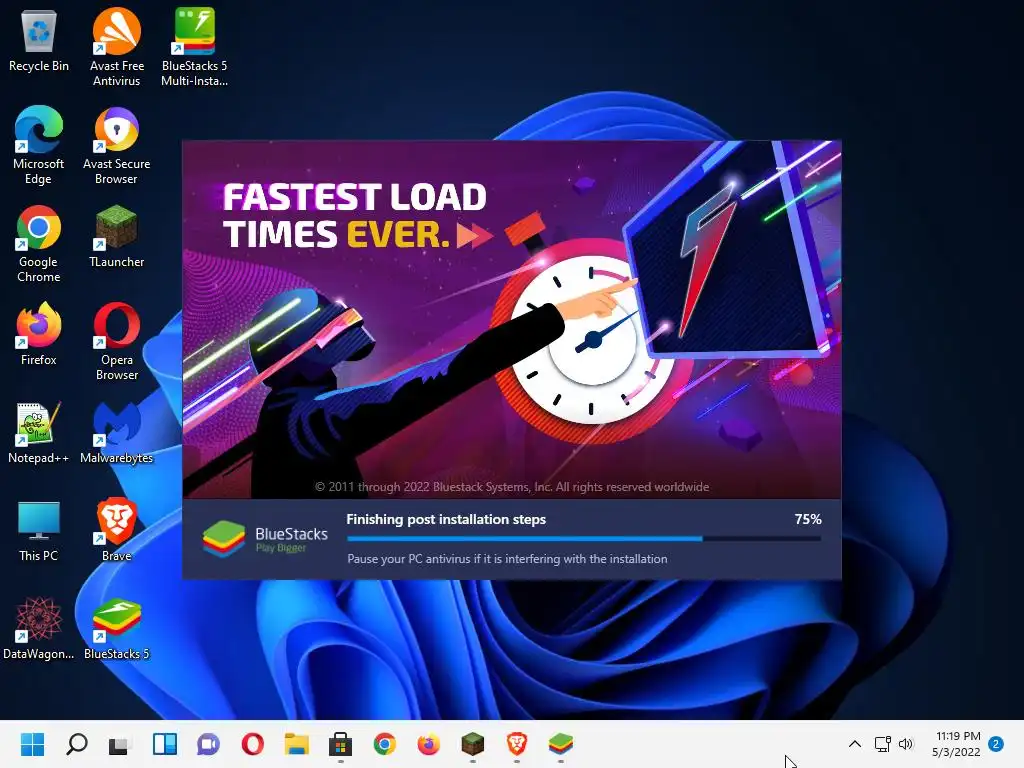Screen dimensions: 1024x768
Task: Click the Avast Secure Browser desktop icon
Action: point(116,146)
